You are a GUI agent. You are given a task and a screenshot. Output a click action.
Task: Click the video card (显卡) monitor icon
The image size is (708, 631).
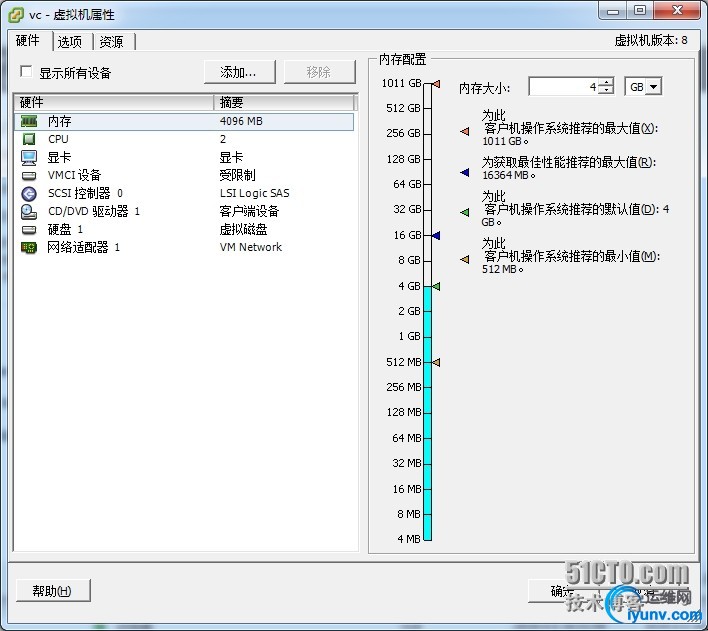pyautogui.click(x=29, y=157)
